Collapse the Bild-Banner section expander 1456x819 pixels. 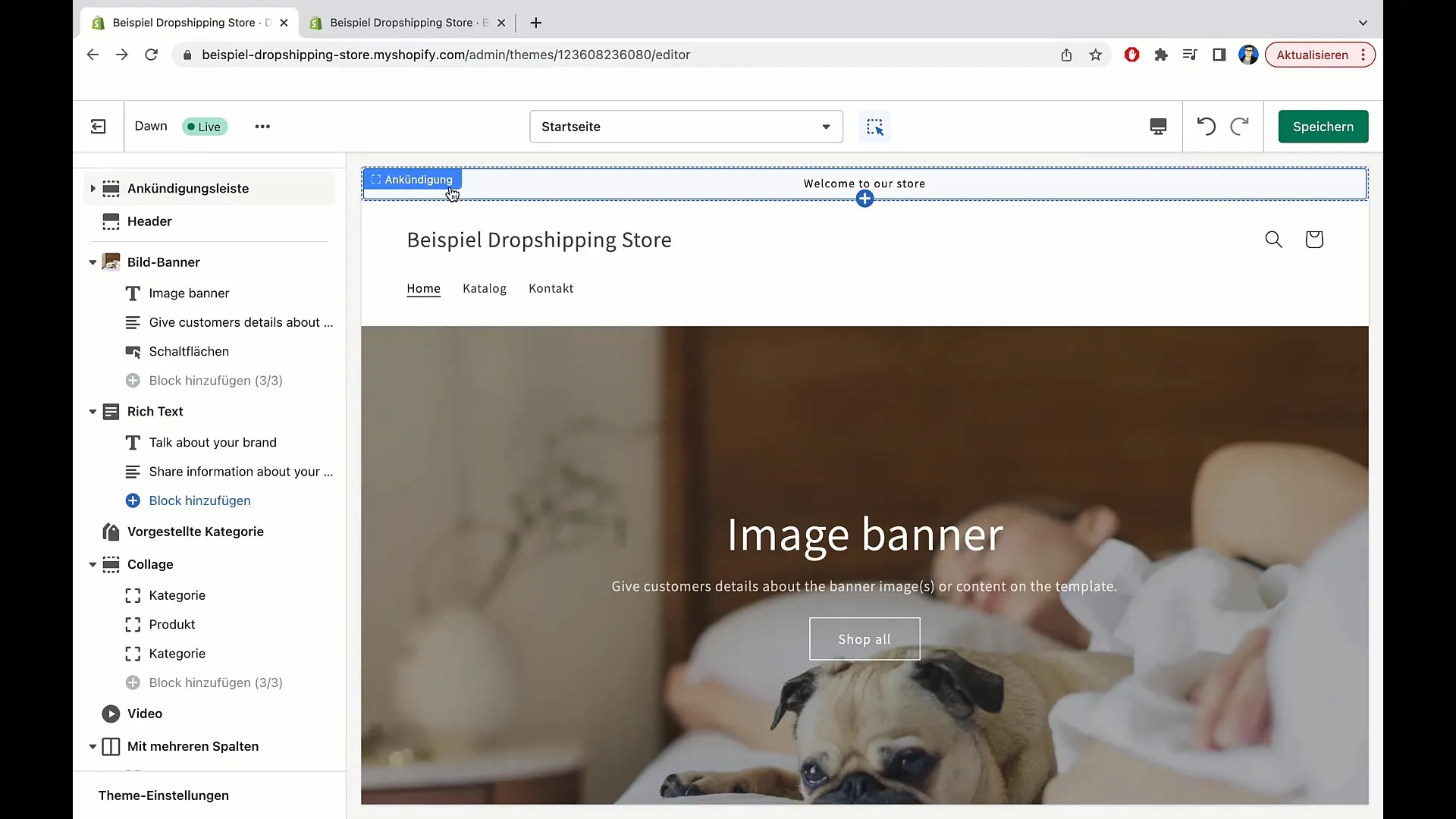(x=92, y=262)
